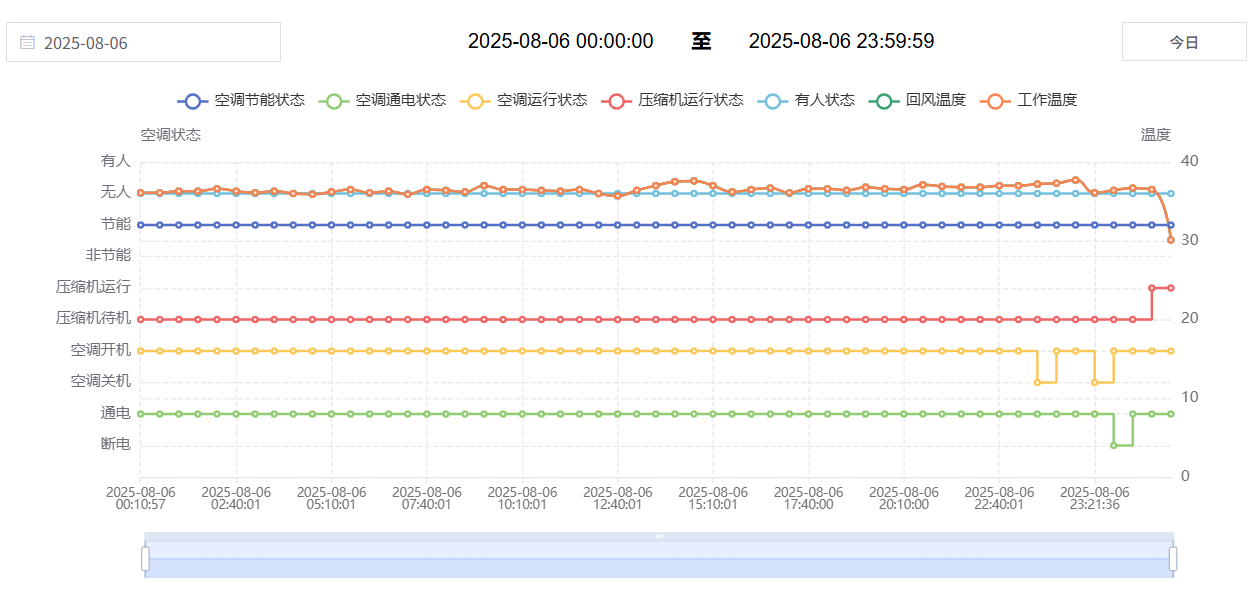Click the left zoom slider handle
Image resolution: width=1256 pixels, height=612 pixels.
pyautogui.click(x=145, y=558)
